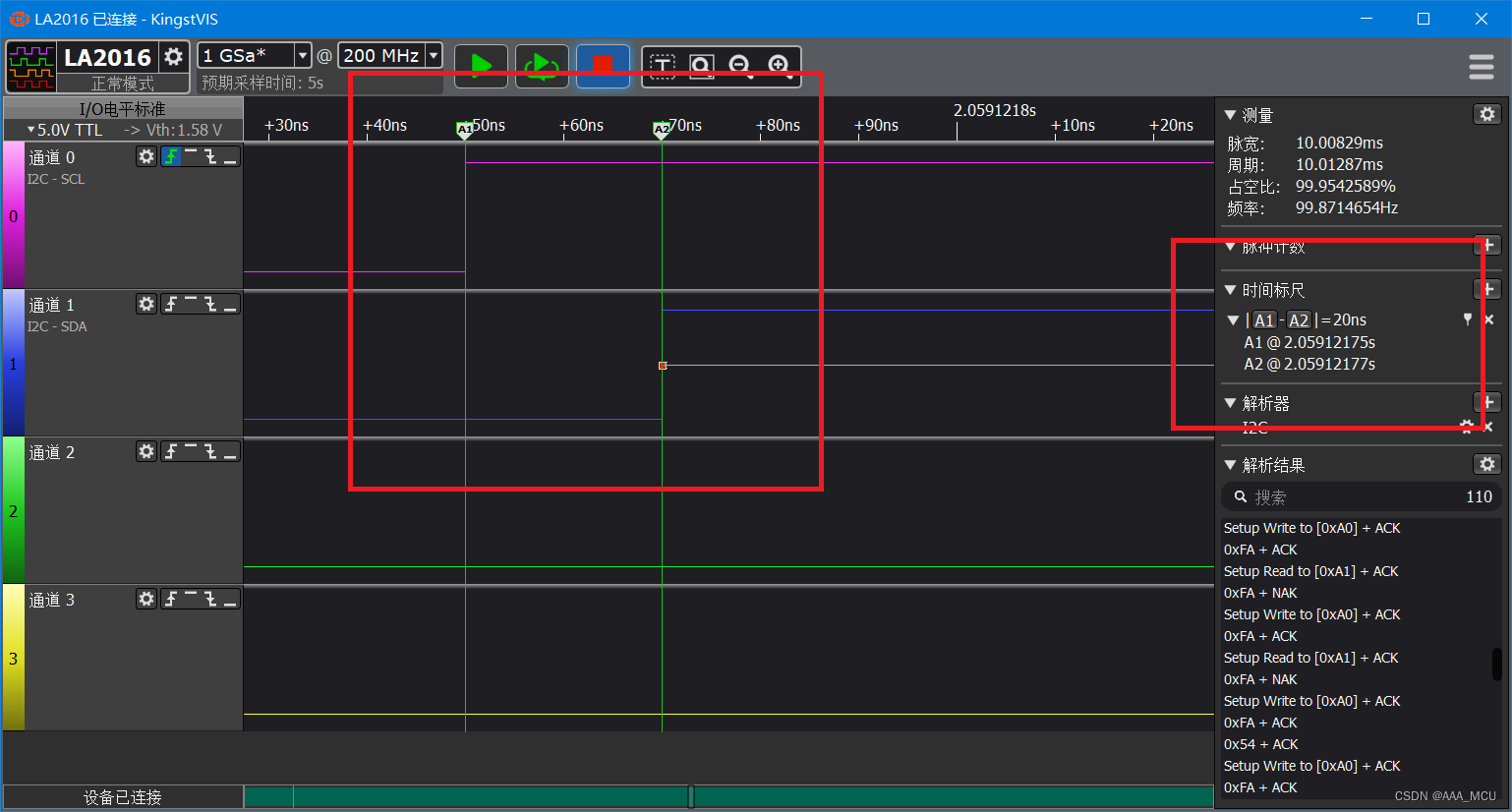The width and height of the screenshot is (1512, 812).
Task: Click A1 @ 2.05912175s entry
Action: pos(1309,342)
